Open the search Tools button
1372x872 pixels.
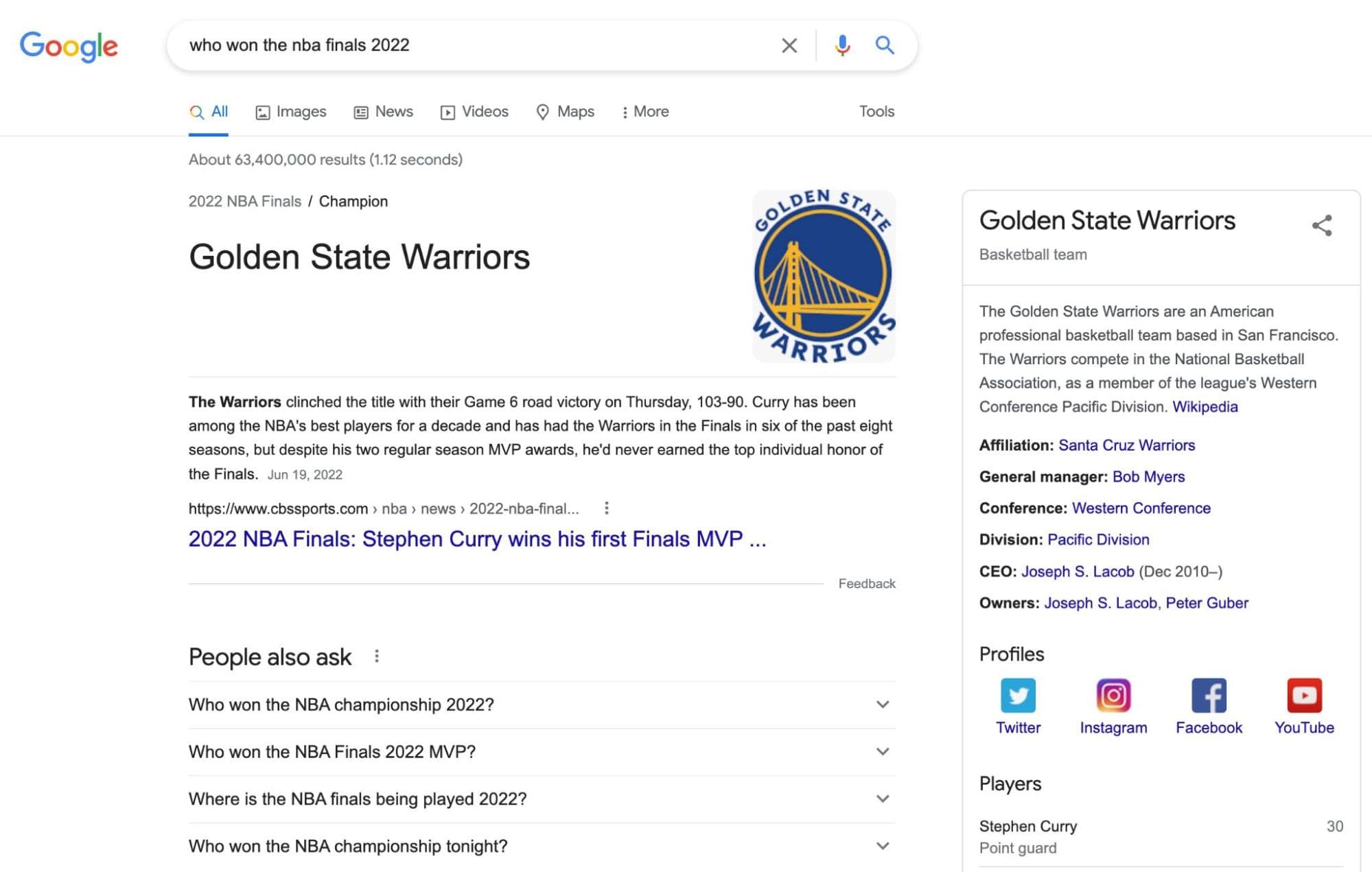point(876,111)
